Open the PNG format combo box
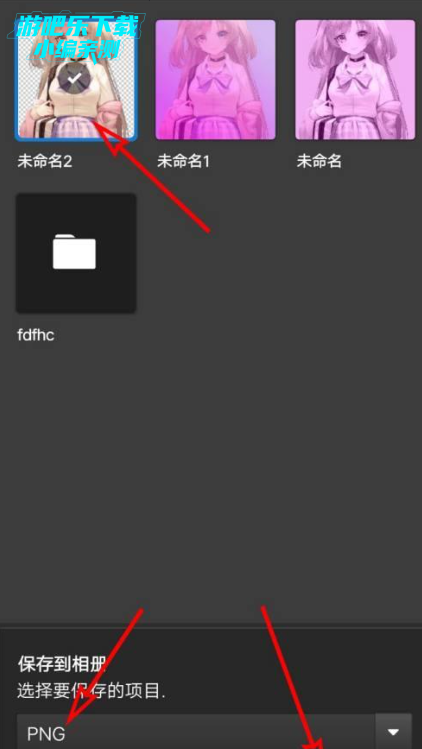 [196, 731]
